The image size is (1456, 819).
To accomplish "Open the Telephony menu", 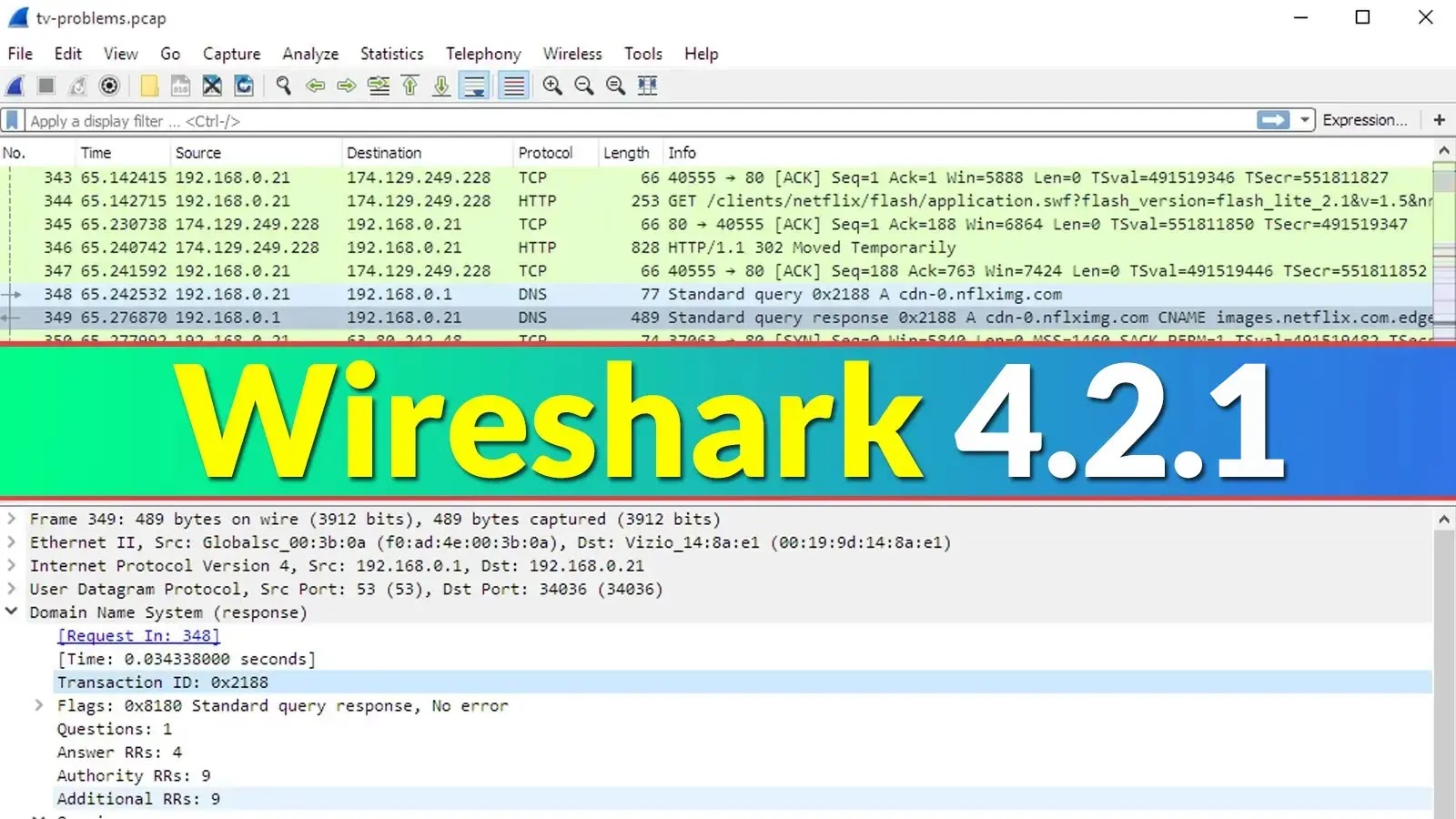I will coord(483,54).
